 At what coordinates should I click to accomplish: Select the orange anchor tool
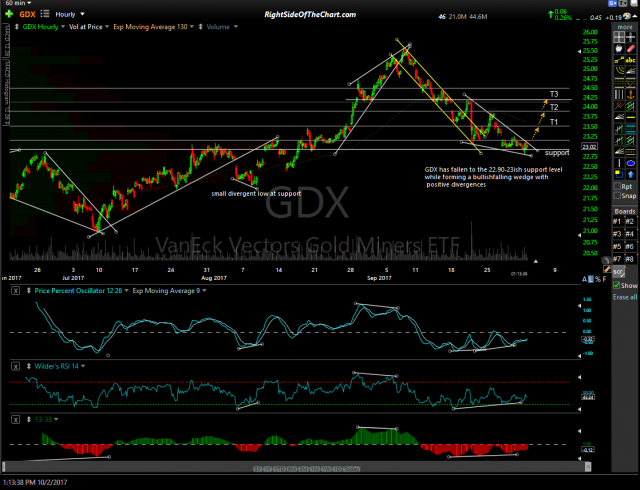click(x=631, y=95)
